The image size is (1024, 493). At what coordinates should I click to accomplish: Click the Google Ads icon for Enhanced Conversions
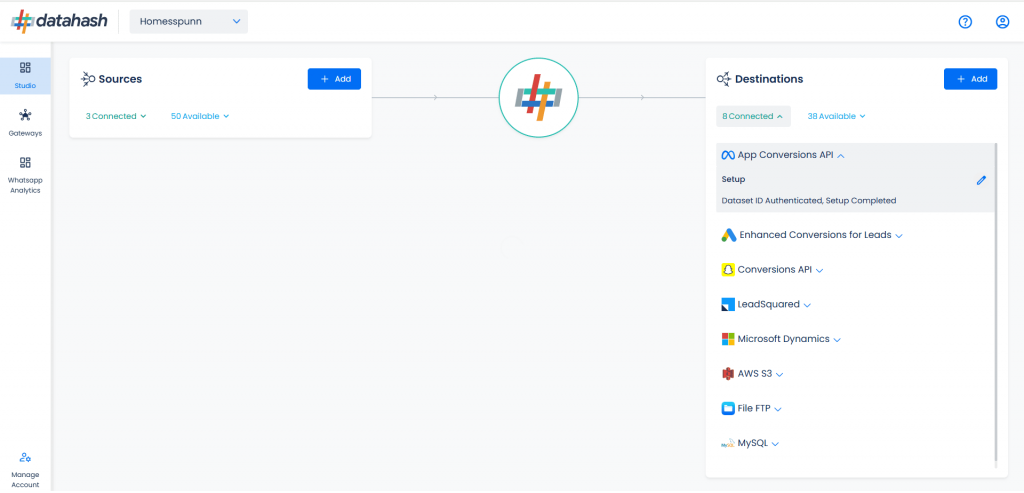[729, 235]
